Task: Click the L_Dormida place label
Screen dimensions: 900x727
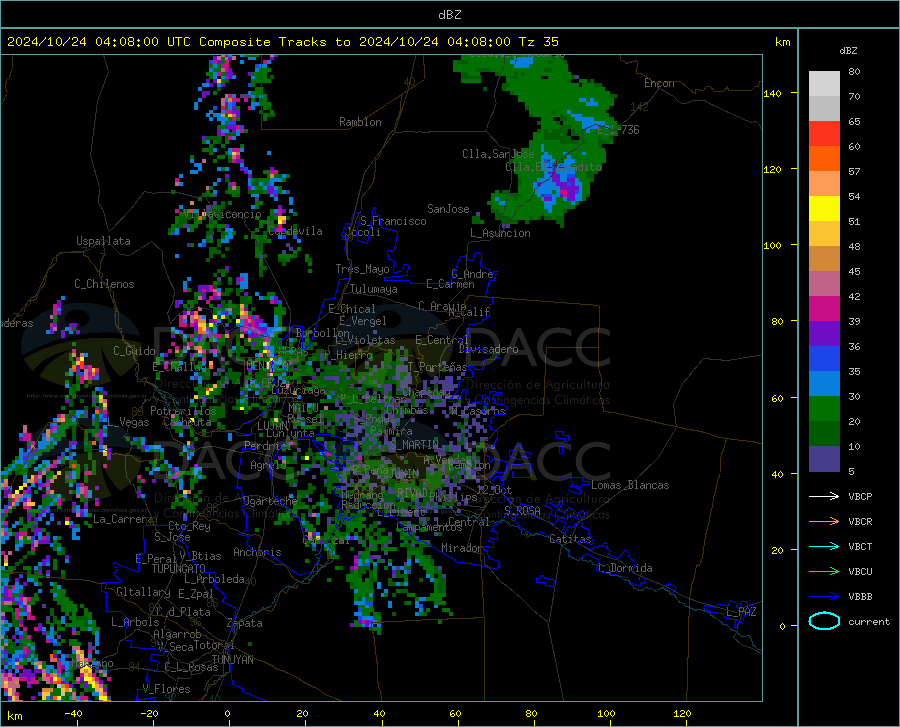Action: click(x=624, y=568)
